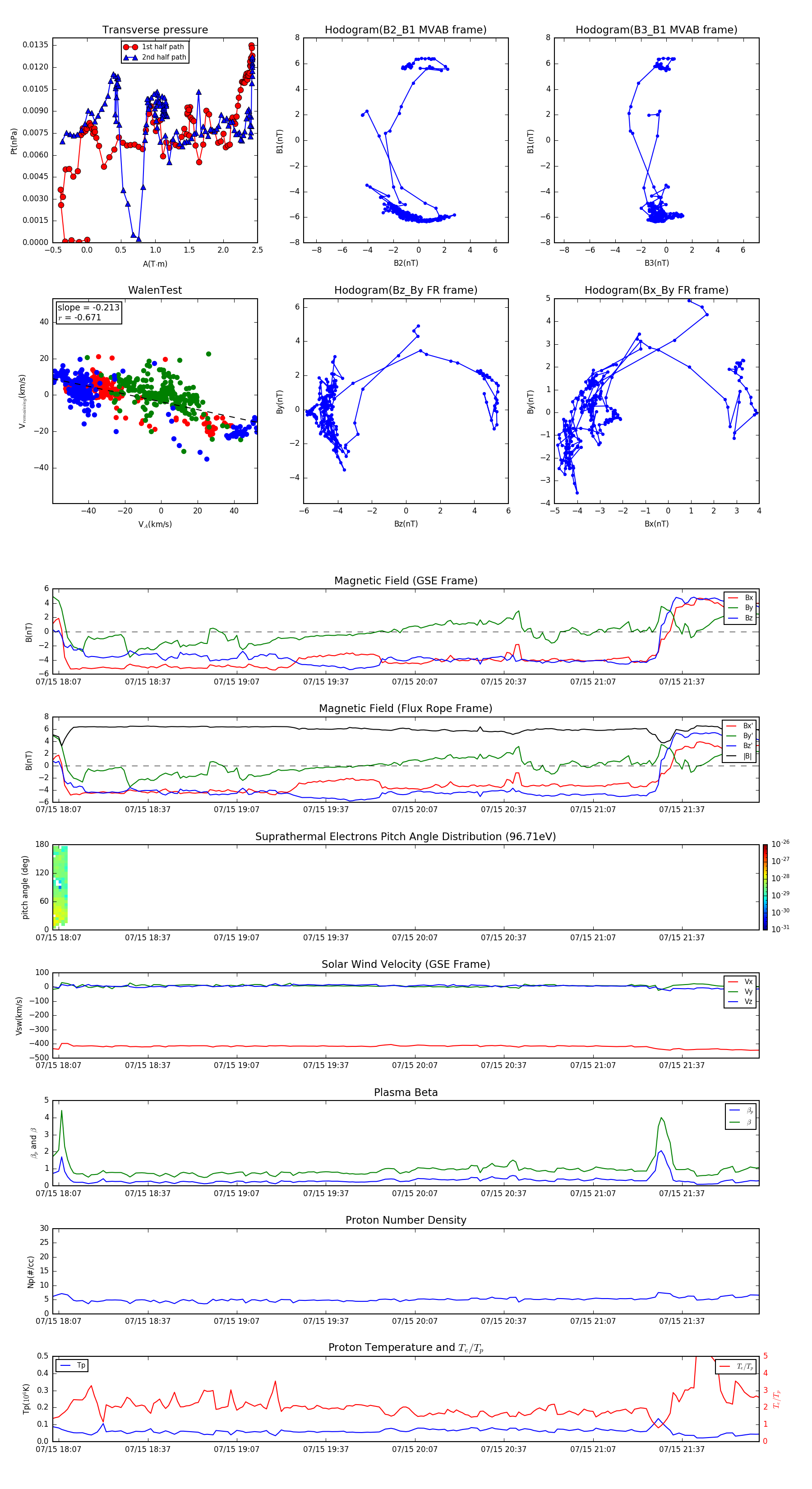Click the "Pt(nPa)" y-axis label
The height and width of the screenshot is (1489, 812).
14,140
